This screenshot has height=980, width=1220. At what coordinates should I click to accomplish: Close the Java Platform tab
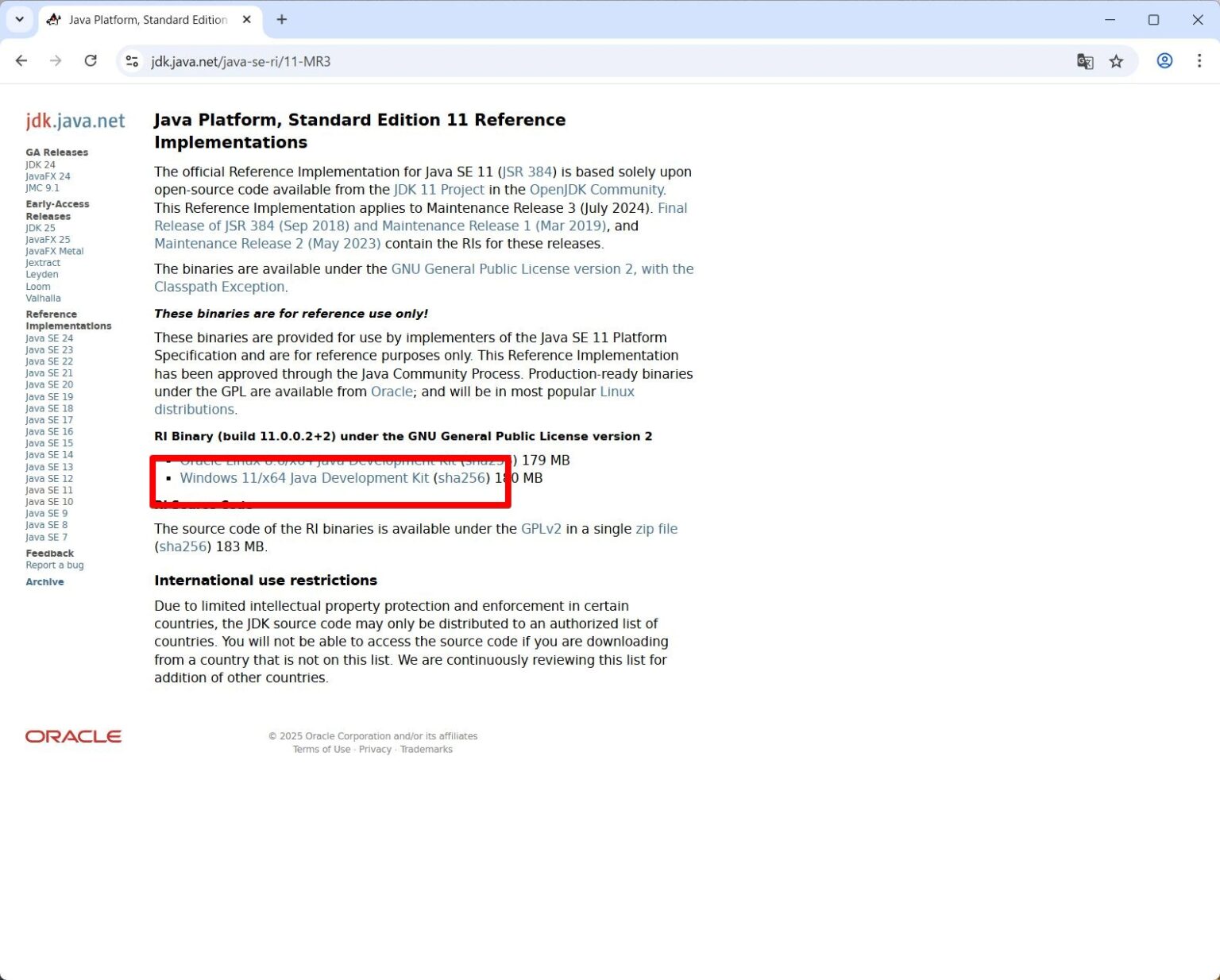tap(247, 20)
